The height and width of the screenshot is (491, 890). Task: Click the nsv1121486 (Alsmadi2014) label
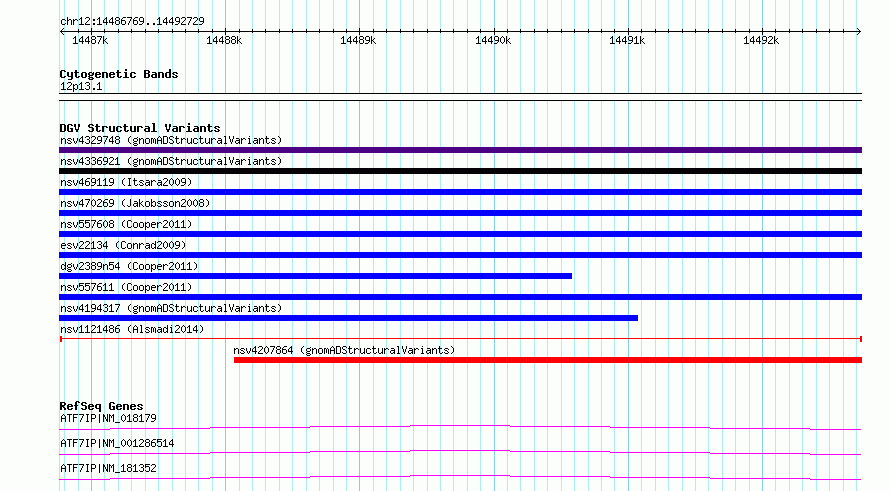[132, 329]
